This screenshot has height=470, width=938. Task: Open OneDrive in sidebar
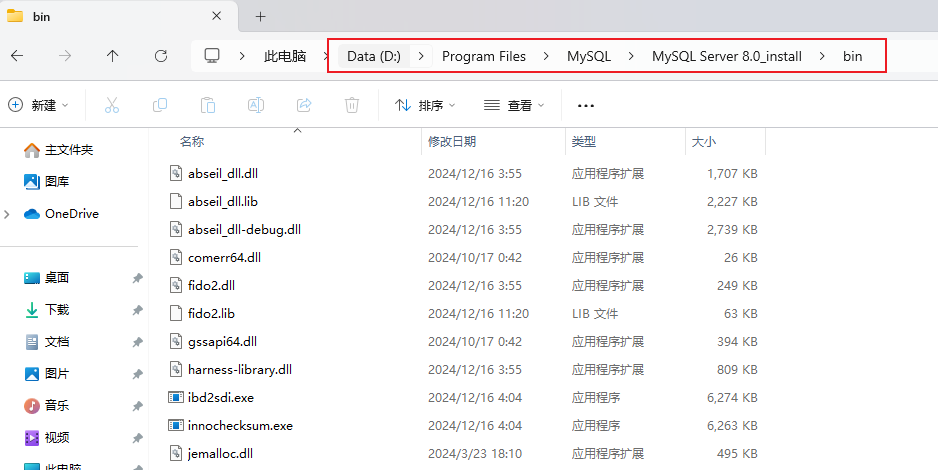60,213
